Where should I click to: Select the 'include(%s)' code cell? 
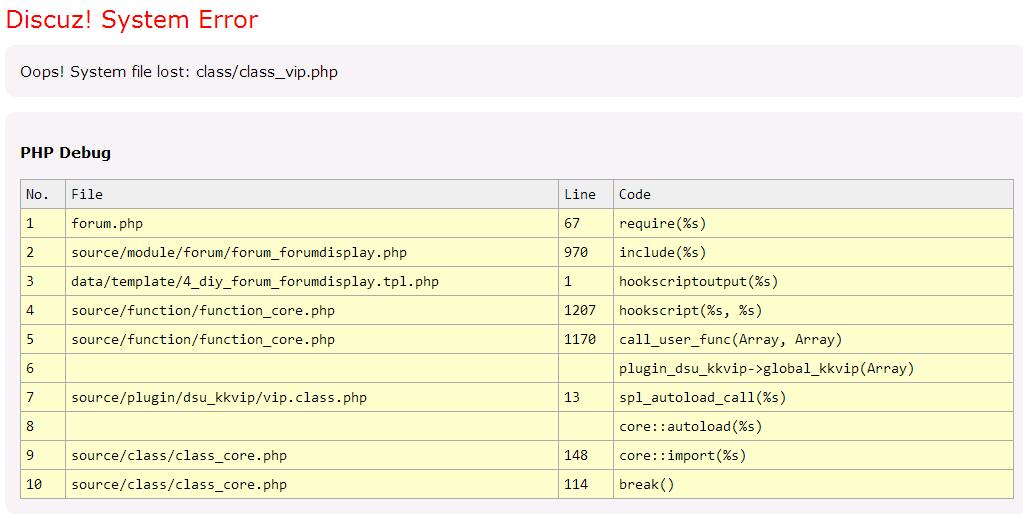point(813,252)
